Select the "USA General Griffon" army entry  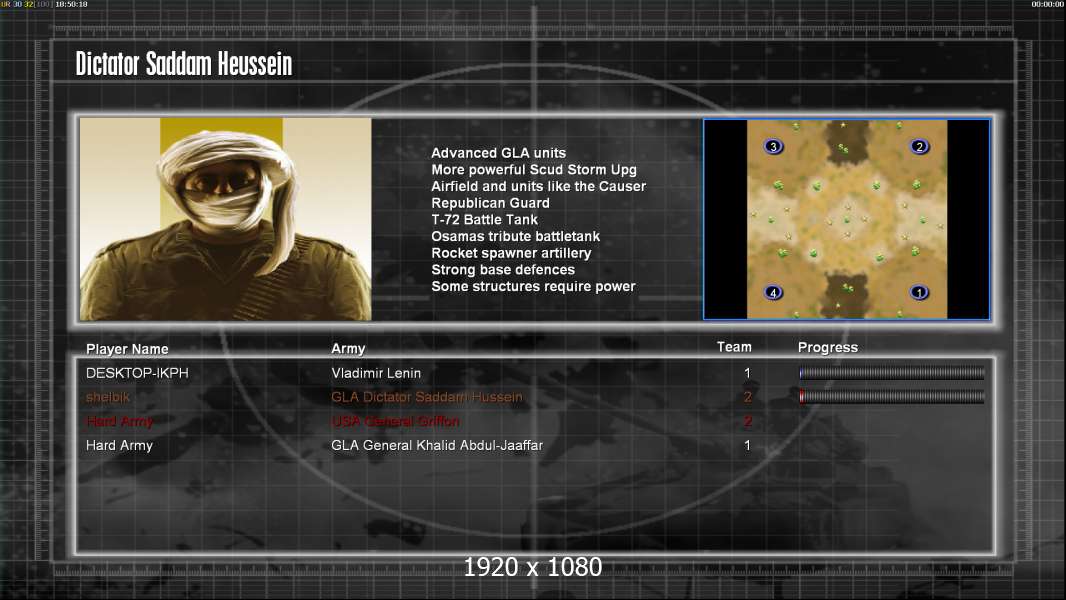click(x=395, y=421)
